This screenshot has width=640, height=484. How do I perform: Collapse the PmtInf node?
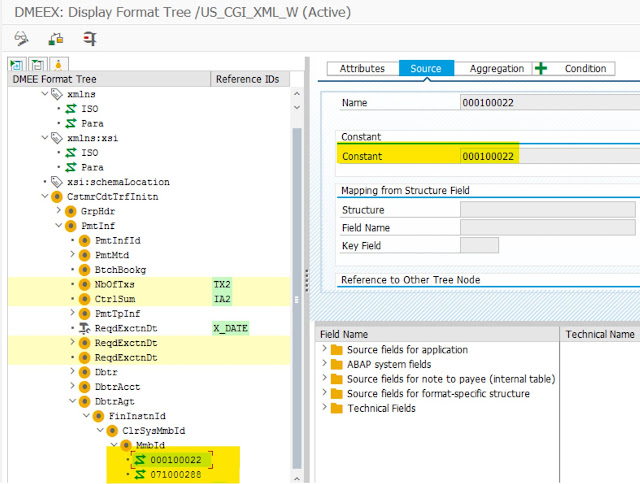(x=59, y=225)
